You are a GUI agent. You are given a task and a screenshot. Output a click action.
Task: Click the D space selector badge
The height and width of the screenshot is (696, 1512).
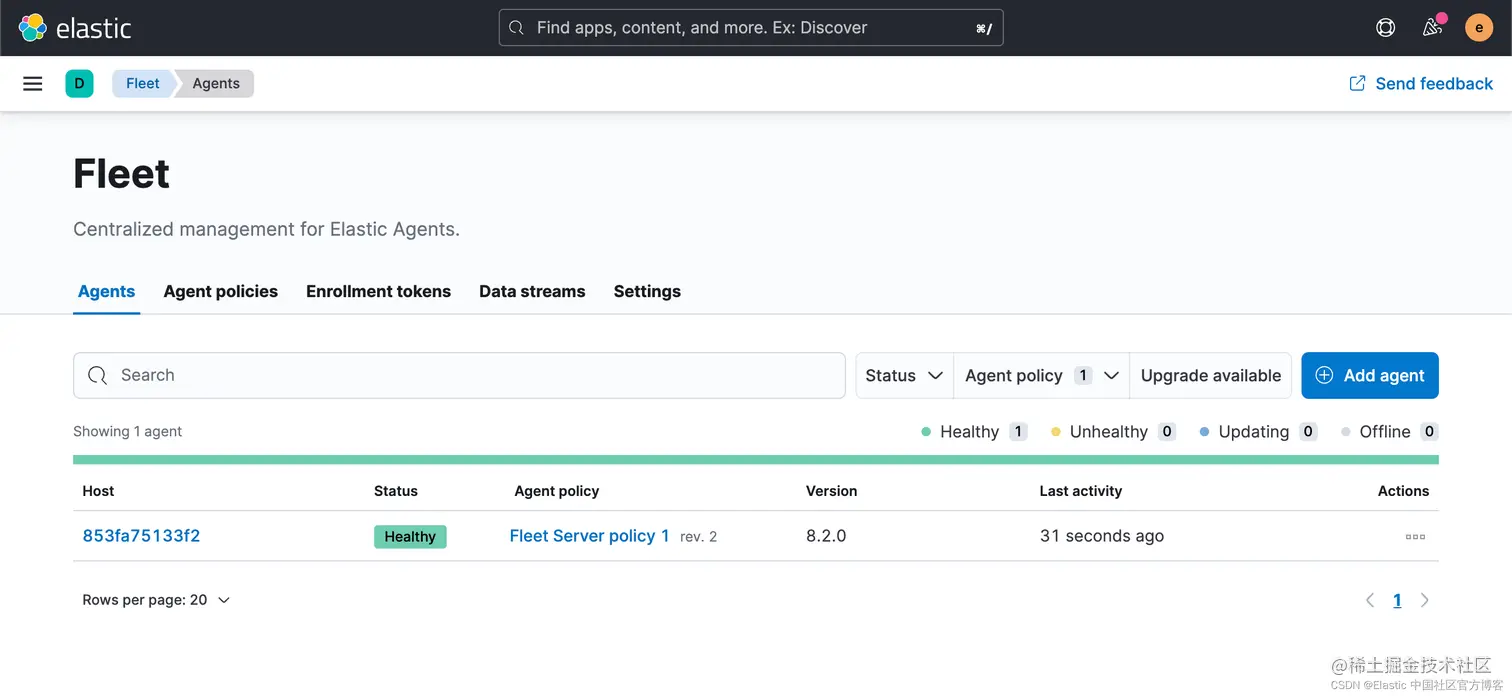79,84
